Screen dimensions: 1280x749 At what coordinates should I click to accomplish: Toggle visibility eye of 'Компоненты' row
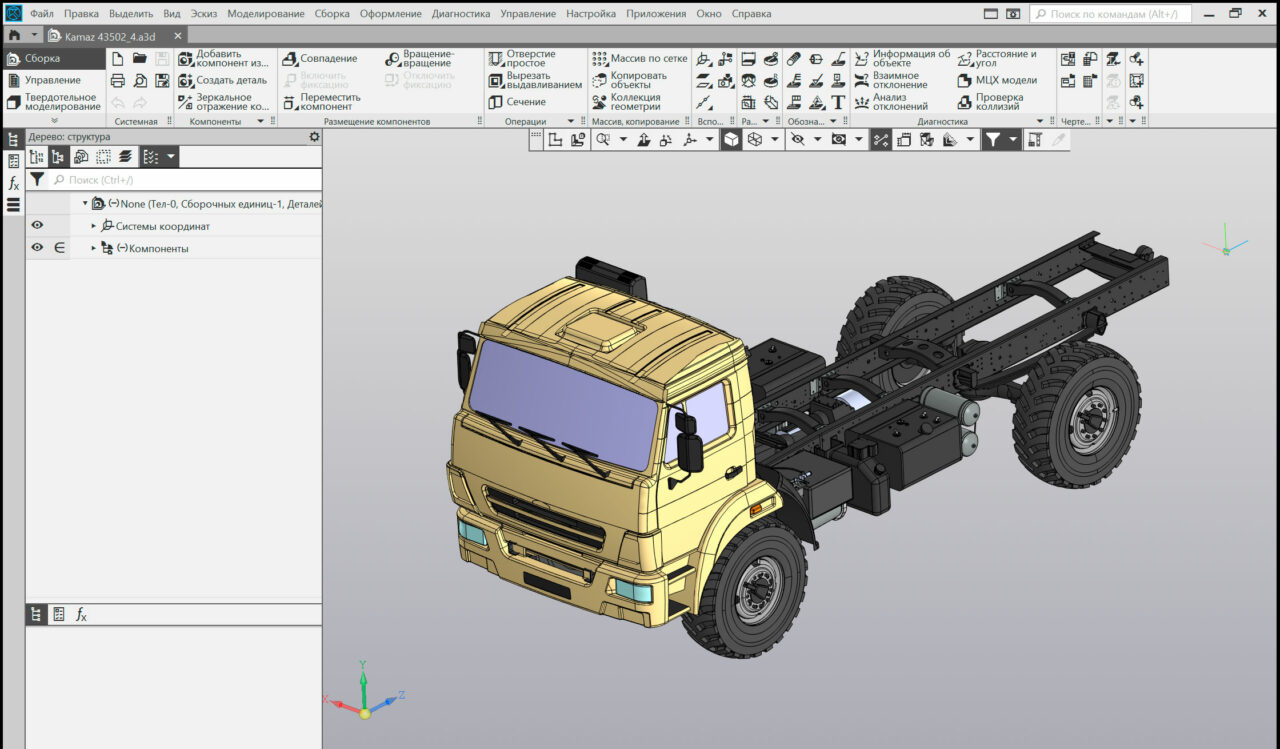click(37, 248)
